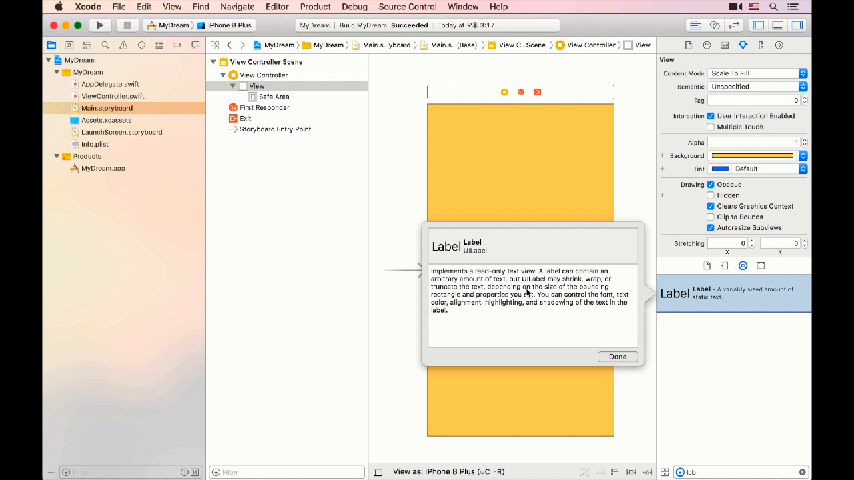This screenshot has width=854, height=480.
Task: Open the Symbol navigator
Action: tap(87, 45)
